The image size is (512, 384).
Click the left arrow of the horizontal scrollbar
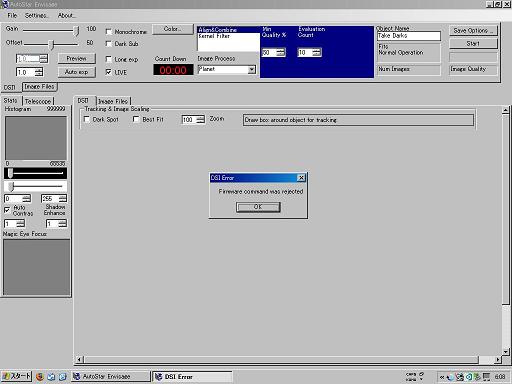click(79, 359)
